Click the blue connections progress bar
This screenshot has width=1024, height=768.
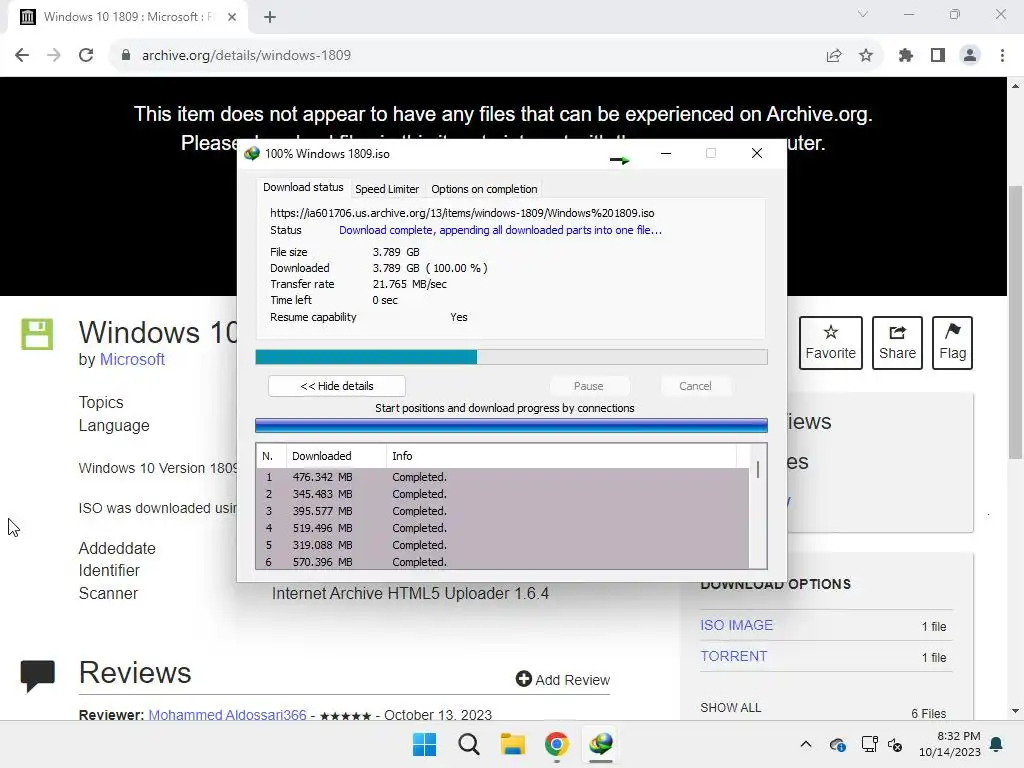[x=511, y=426]
